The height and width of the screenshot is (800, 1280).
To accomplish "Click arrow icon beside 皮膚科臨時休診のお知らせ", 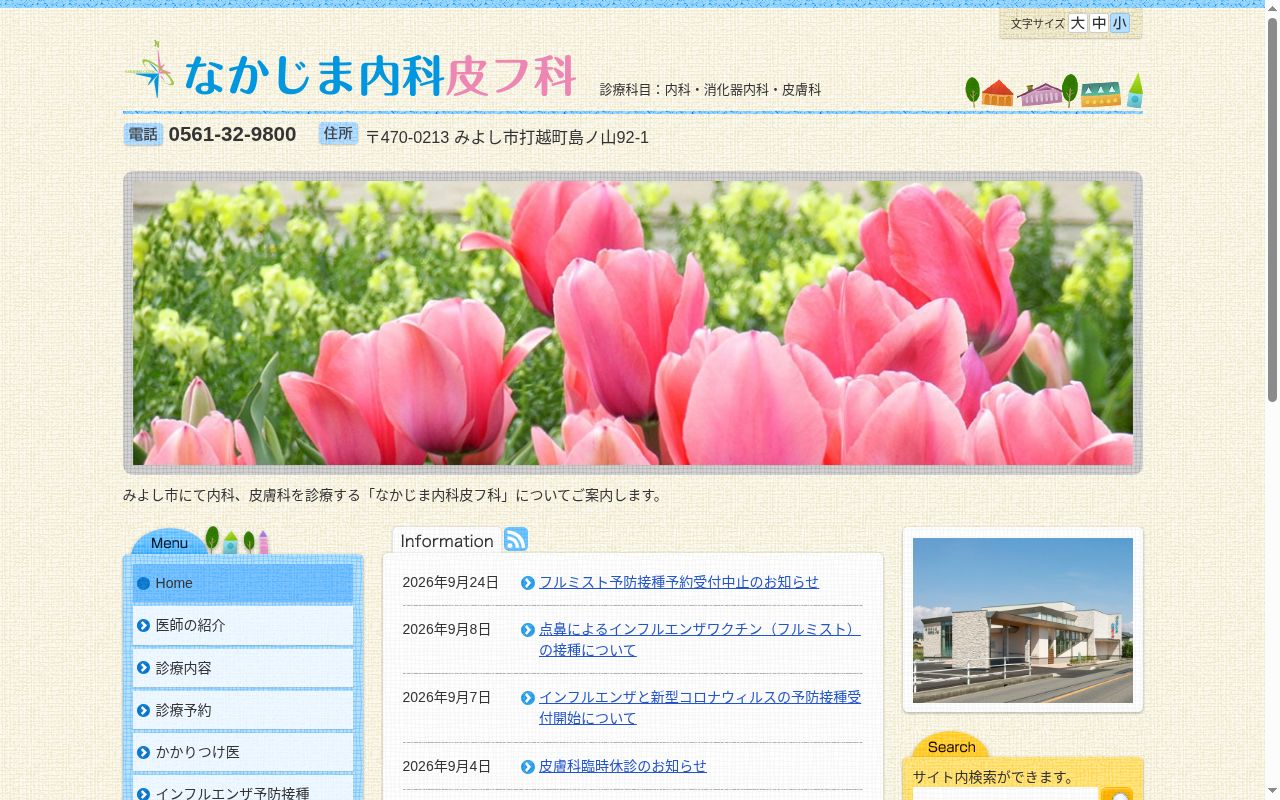I will coord(528,767).
